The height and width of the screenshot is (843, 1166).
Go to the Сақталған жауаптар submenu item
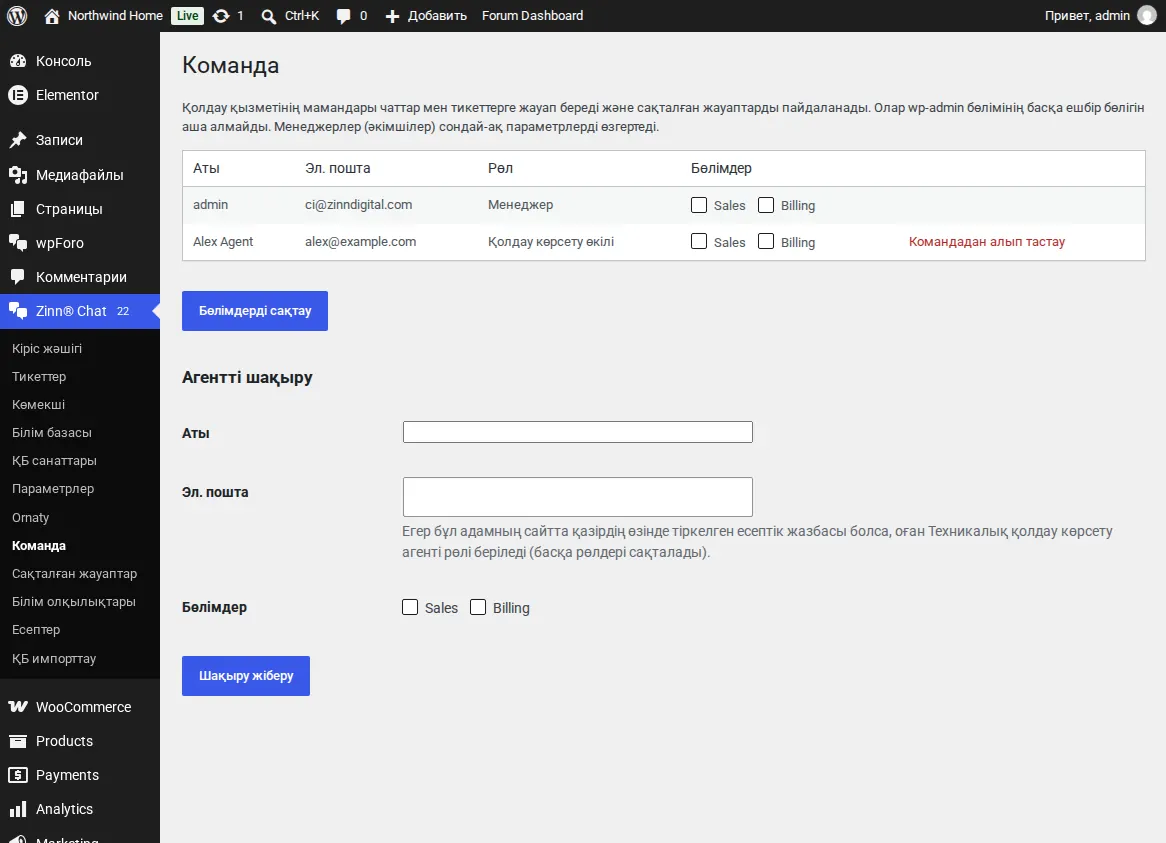point(74,574)
